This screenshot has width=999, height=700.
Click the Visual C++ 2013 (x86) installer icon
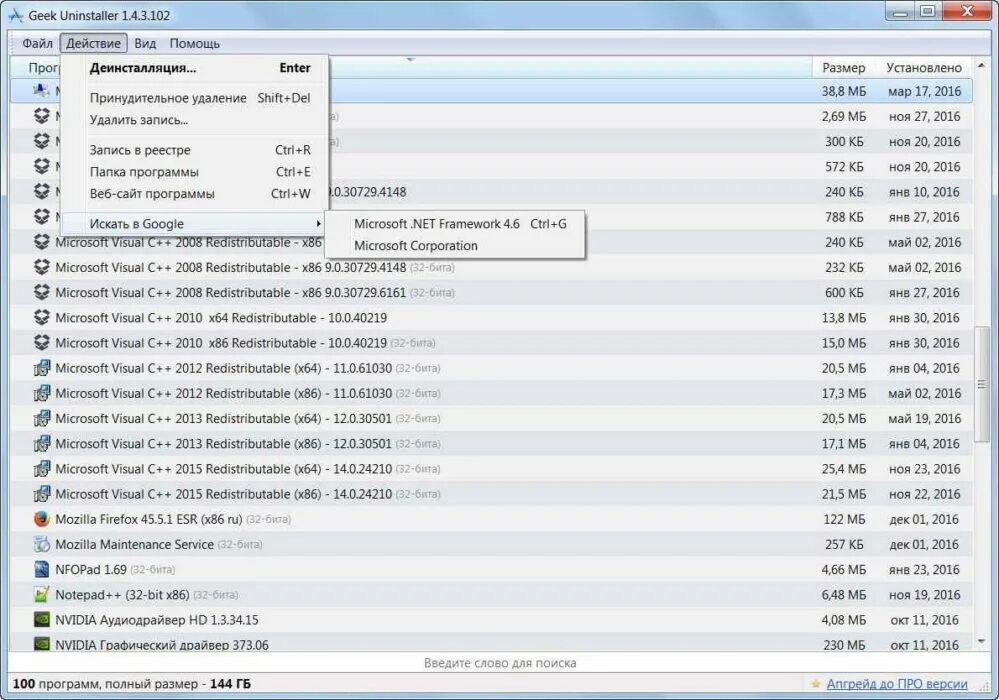click(x=41, y=443)
